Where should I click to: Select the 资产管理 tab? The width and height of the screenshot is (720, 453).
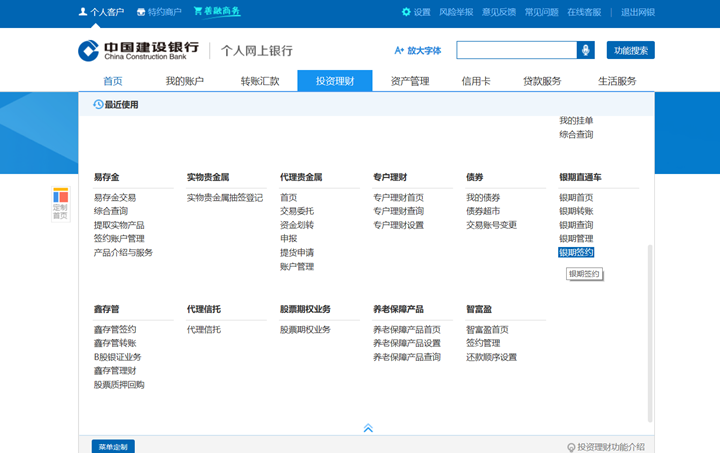(410, 81)
